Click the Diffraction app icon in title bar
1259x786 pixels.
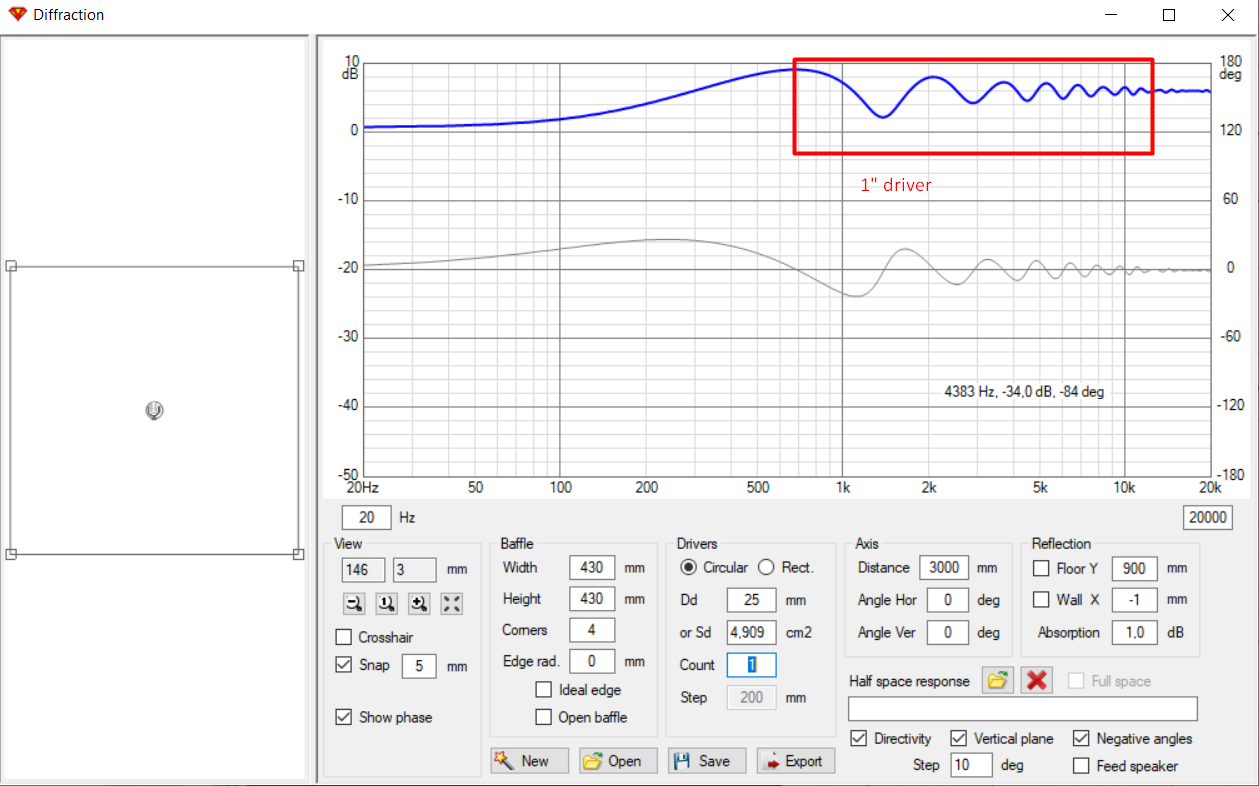tap(17, 15)
